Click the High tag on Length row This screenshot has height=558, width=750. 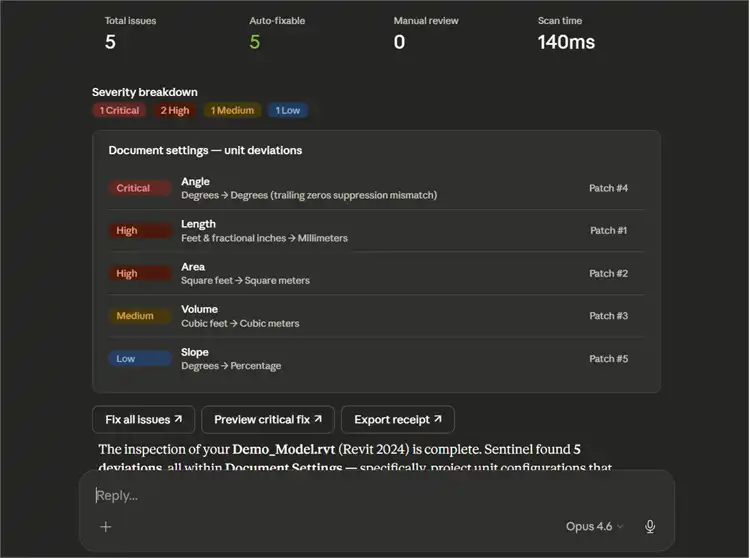click(x=140, y=230)
